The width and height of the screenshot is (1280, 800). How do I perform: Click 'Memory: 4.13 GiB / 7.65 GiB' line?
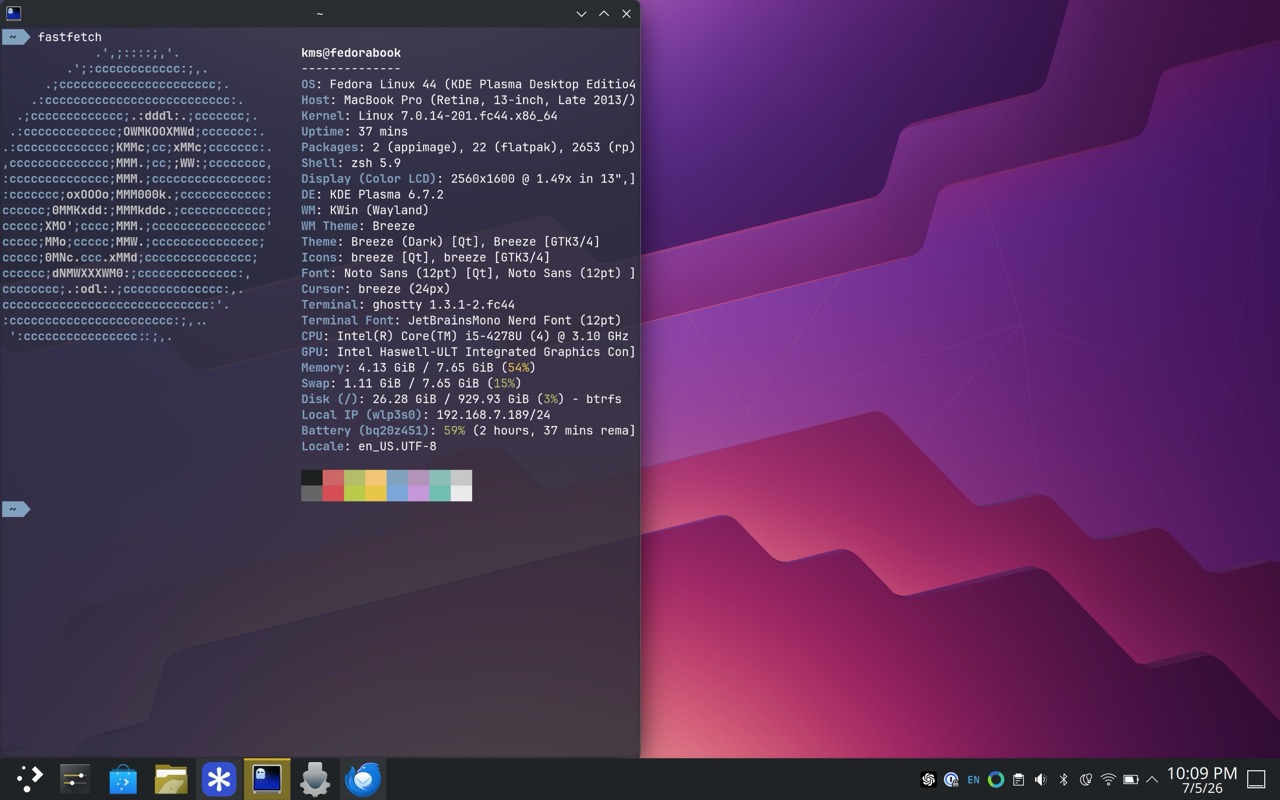(418, 368)
